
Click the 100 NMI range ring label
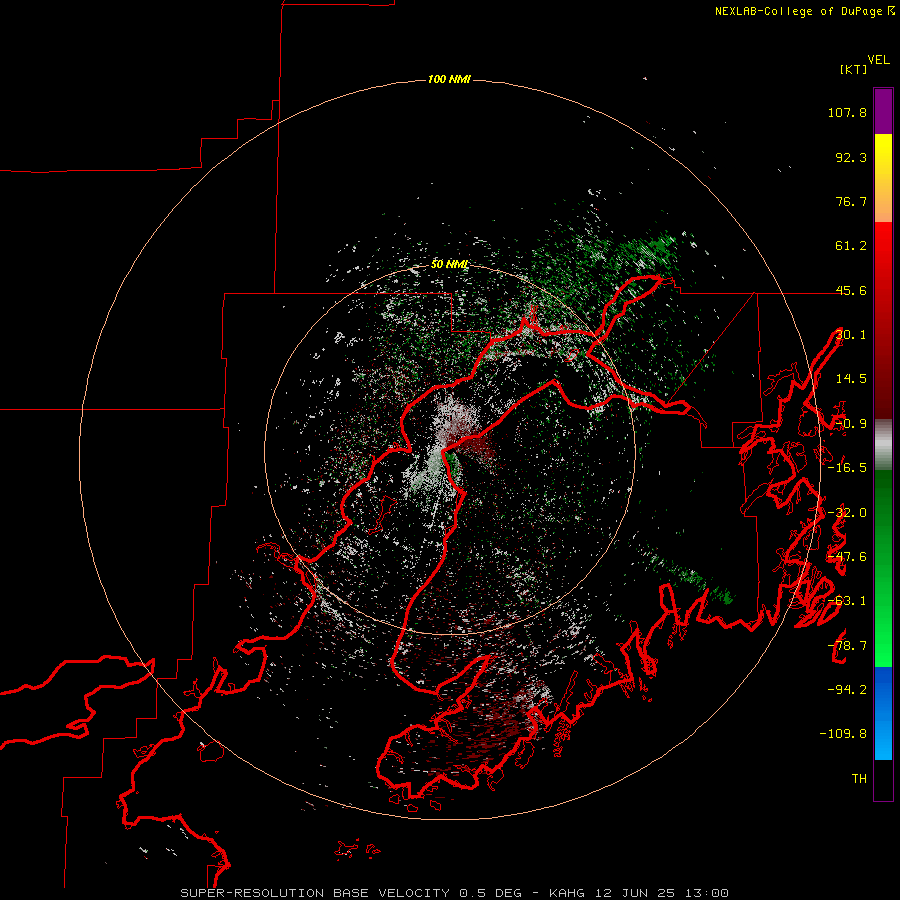pyautogui.click(x=449, y=79)
